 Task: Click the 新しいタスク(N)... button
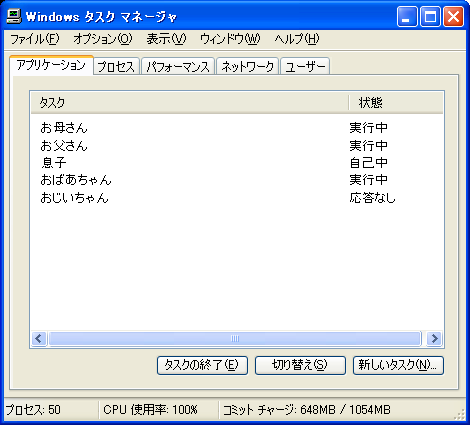[x=398, y=365]
